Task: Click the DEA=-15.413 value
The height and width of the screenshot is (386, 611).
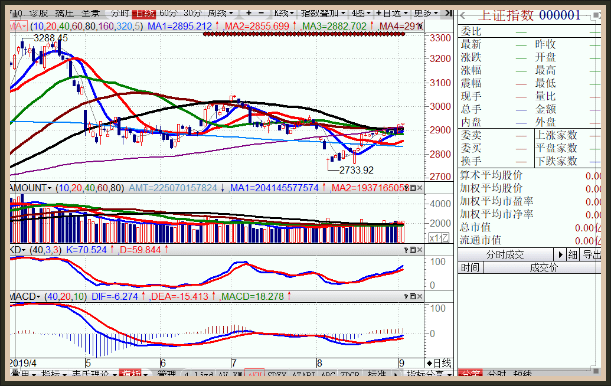Action: click(180, 297)
